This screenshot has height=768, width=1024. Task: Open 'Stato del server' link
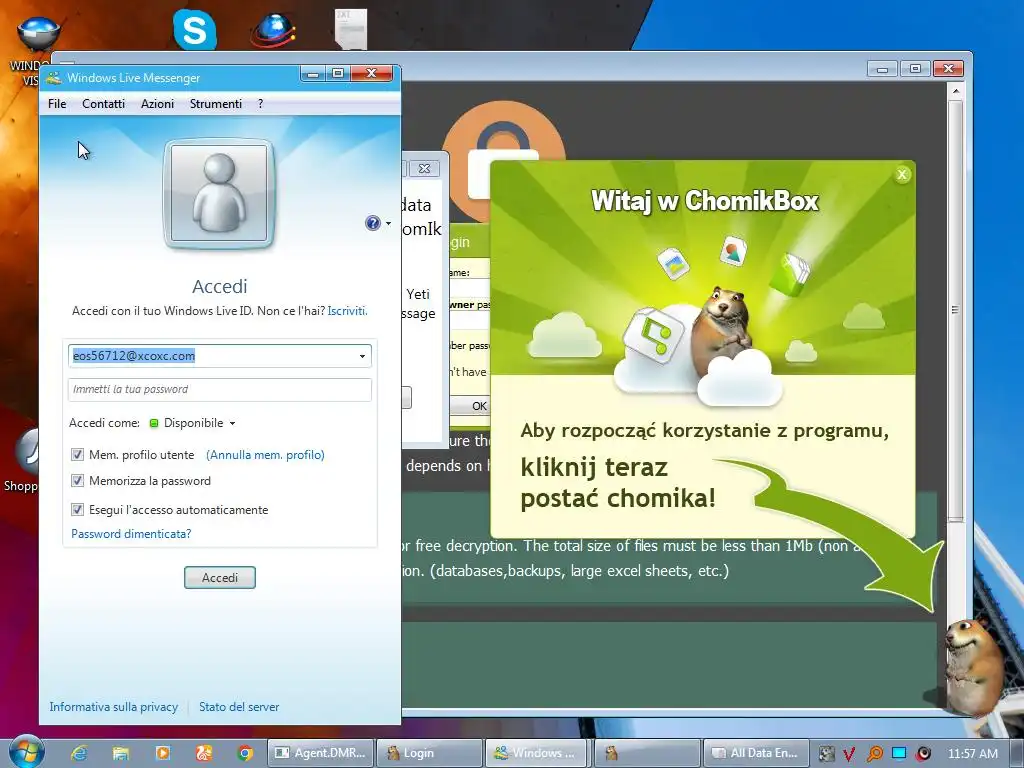(239, 707)
